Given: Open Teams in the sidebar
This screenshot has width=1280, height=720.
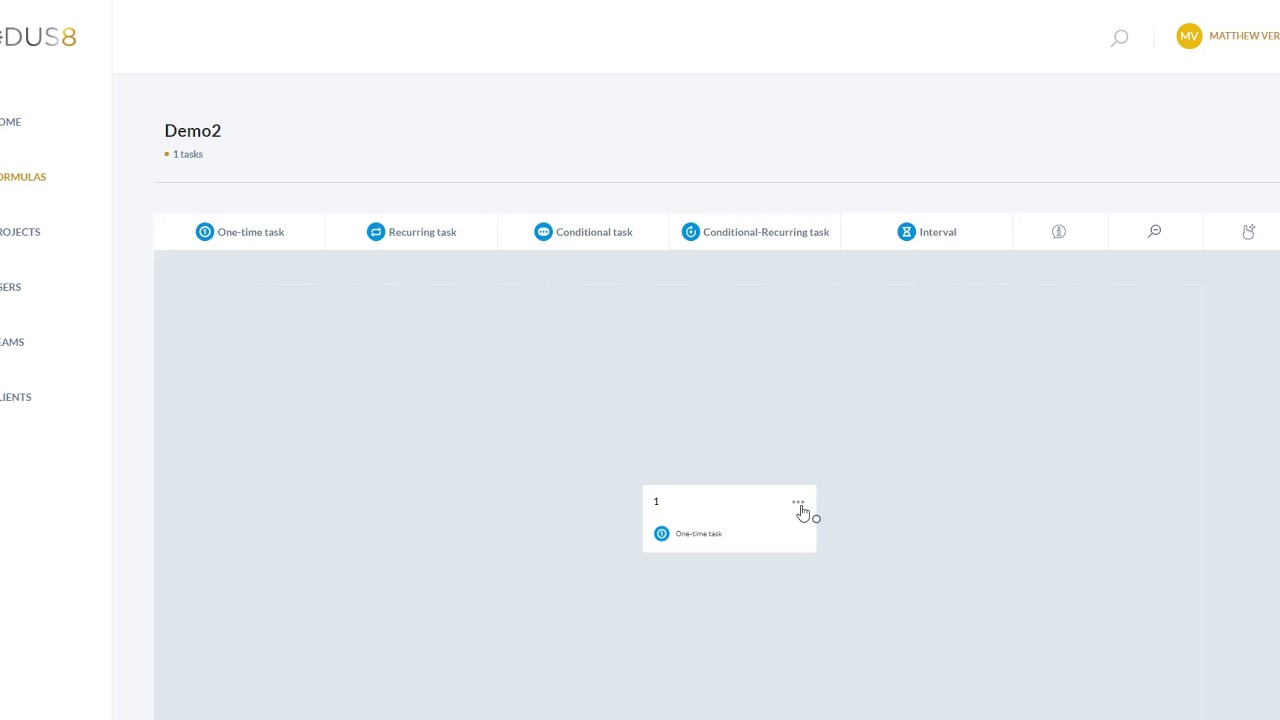Looking at the screenshot, I should pyautogui.click(x=12, y=342).
